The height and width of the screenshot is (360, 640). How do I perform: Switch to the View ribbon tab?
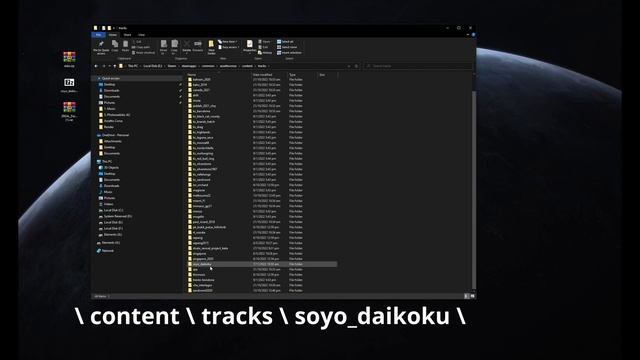[x=141, y=35]
